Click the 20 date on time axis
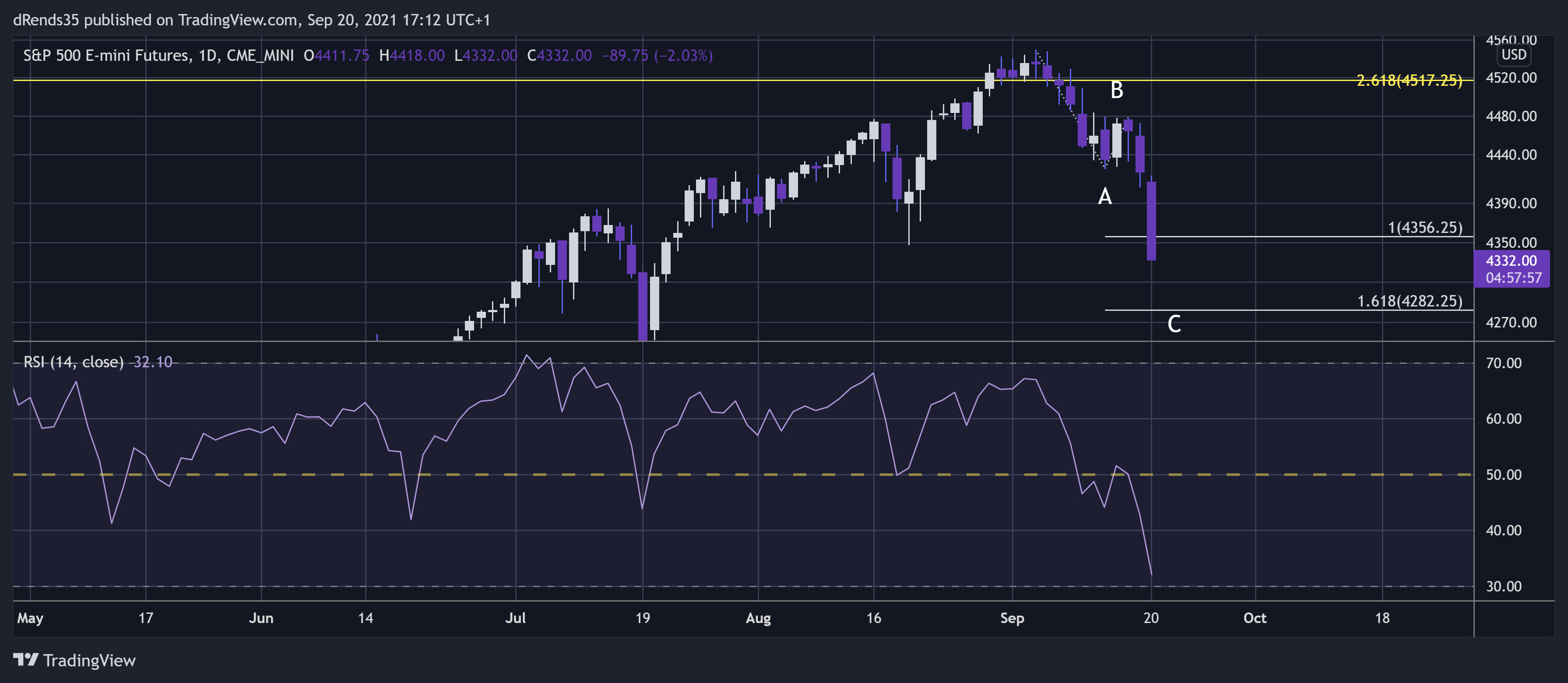1568x683 pixels. pyautogui.click(x=1151, y=619)
